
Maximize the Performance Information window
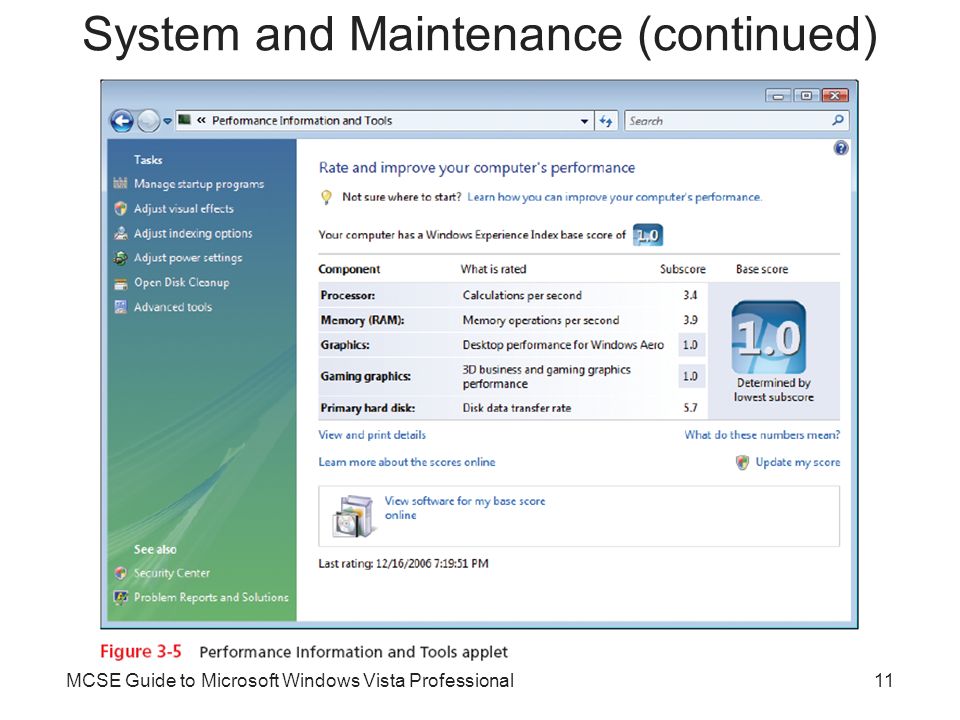806,96
